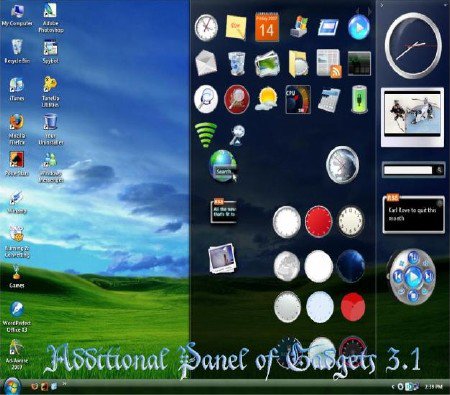This screenshot has height=395, width=450.
Task: Open the desktop Recycle Bin icon
Action: tap(17, 52)
